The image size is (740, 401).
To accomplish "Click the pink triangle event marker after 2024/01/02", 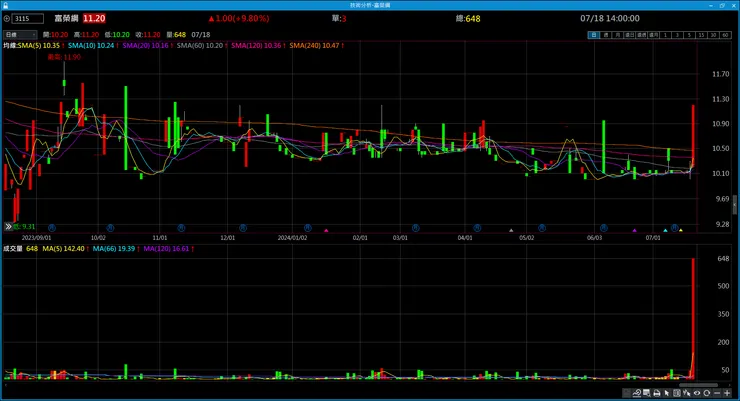I will coord(326,230).
